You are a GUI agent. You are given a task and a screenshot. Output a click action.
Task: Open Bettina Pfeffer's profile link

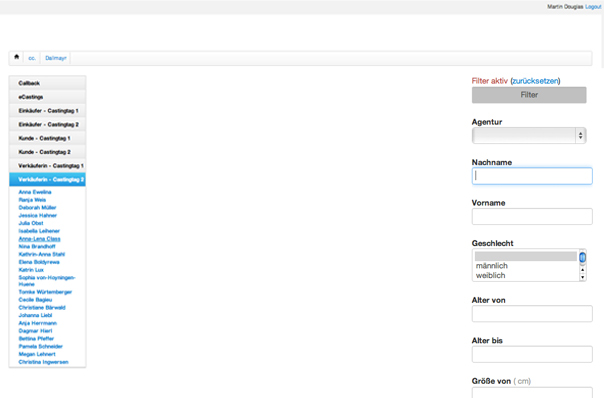click(36, 339)
